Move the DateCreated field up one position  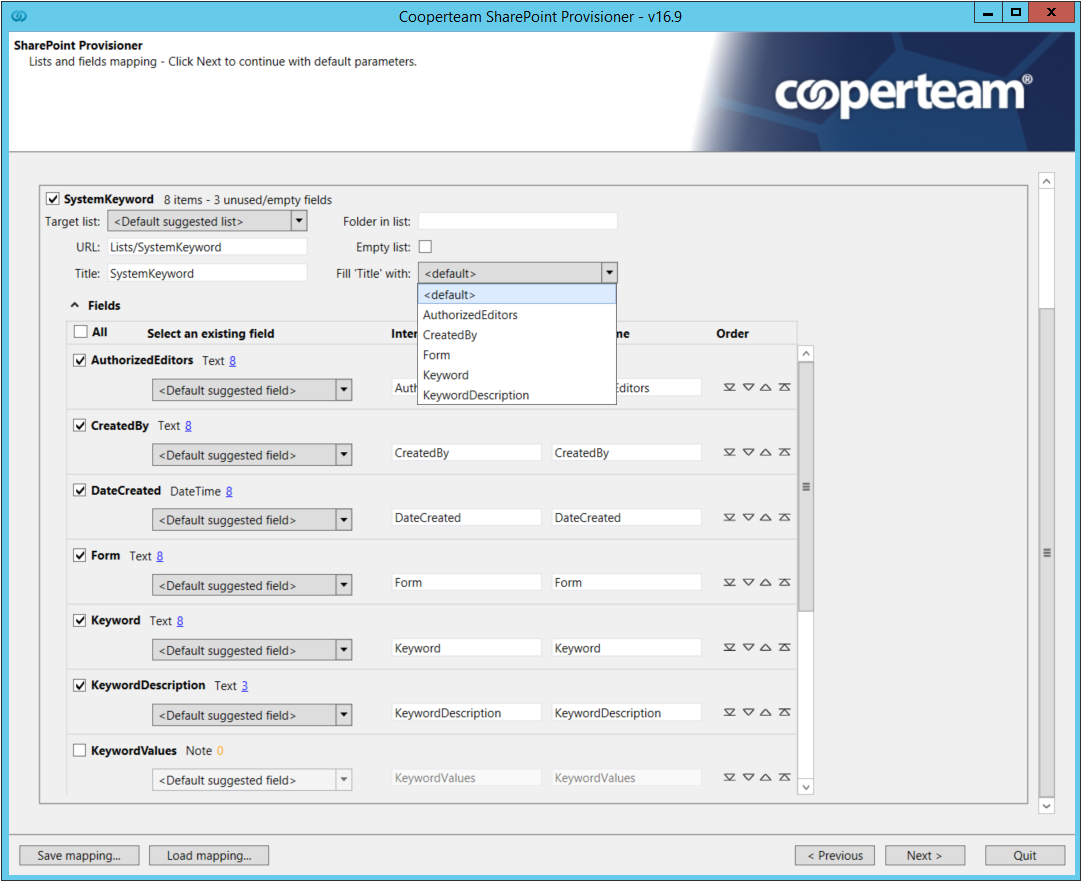tap(765, 517)
